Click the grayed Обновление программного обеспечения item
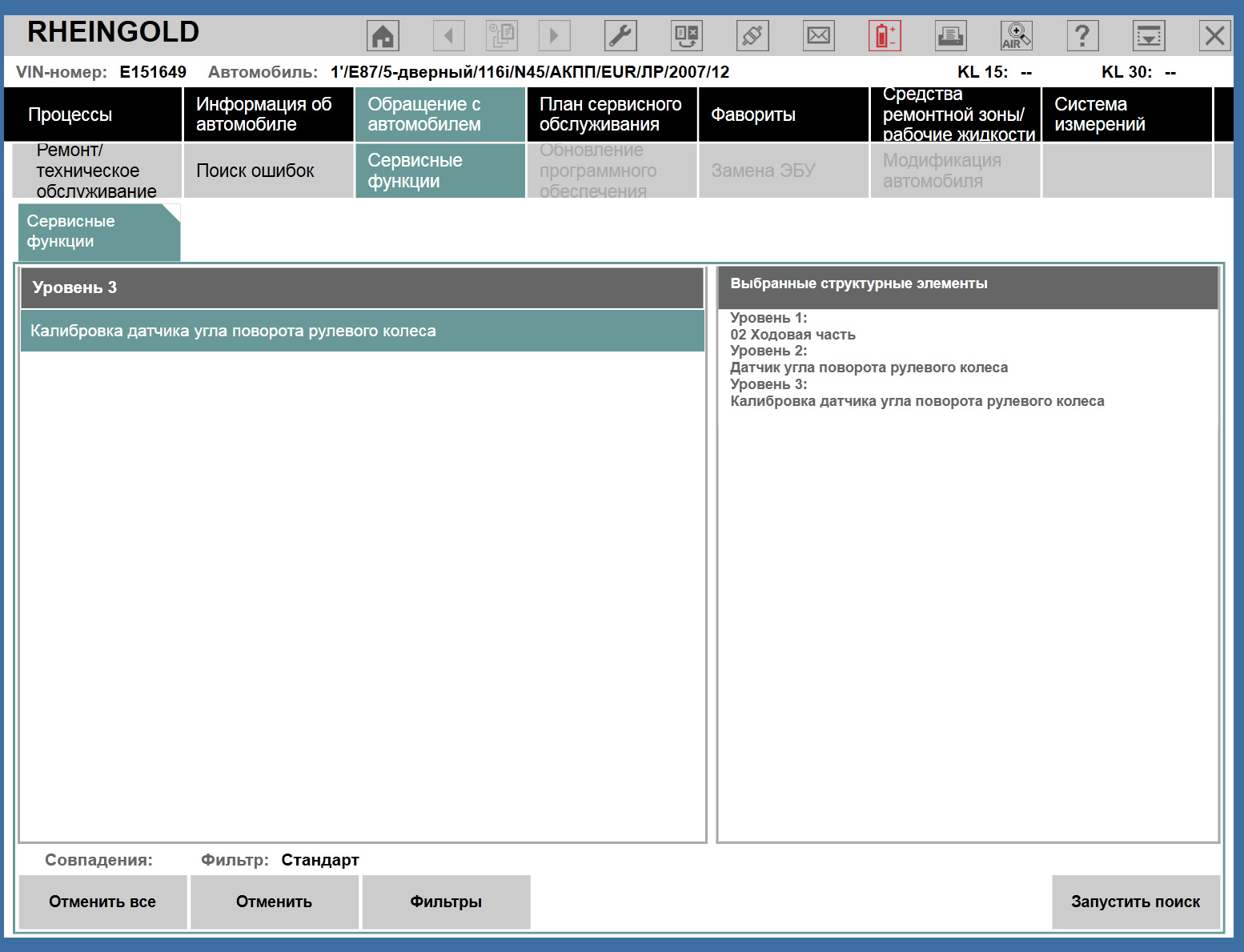Image resolution: width=1244 pixels, height=952 pixels. [x=612, y=171]
